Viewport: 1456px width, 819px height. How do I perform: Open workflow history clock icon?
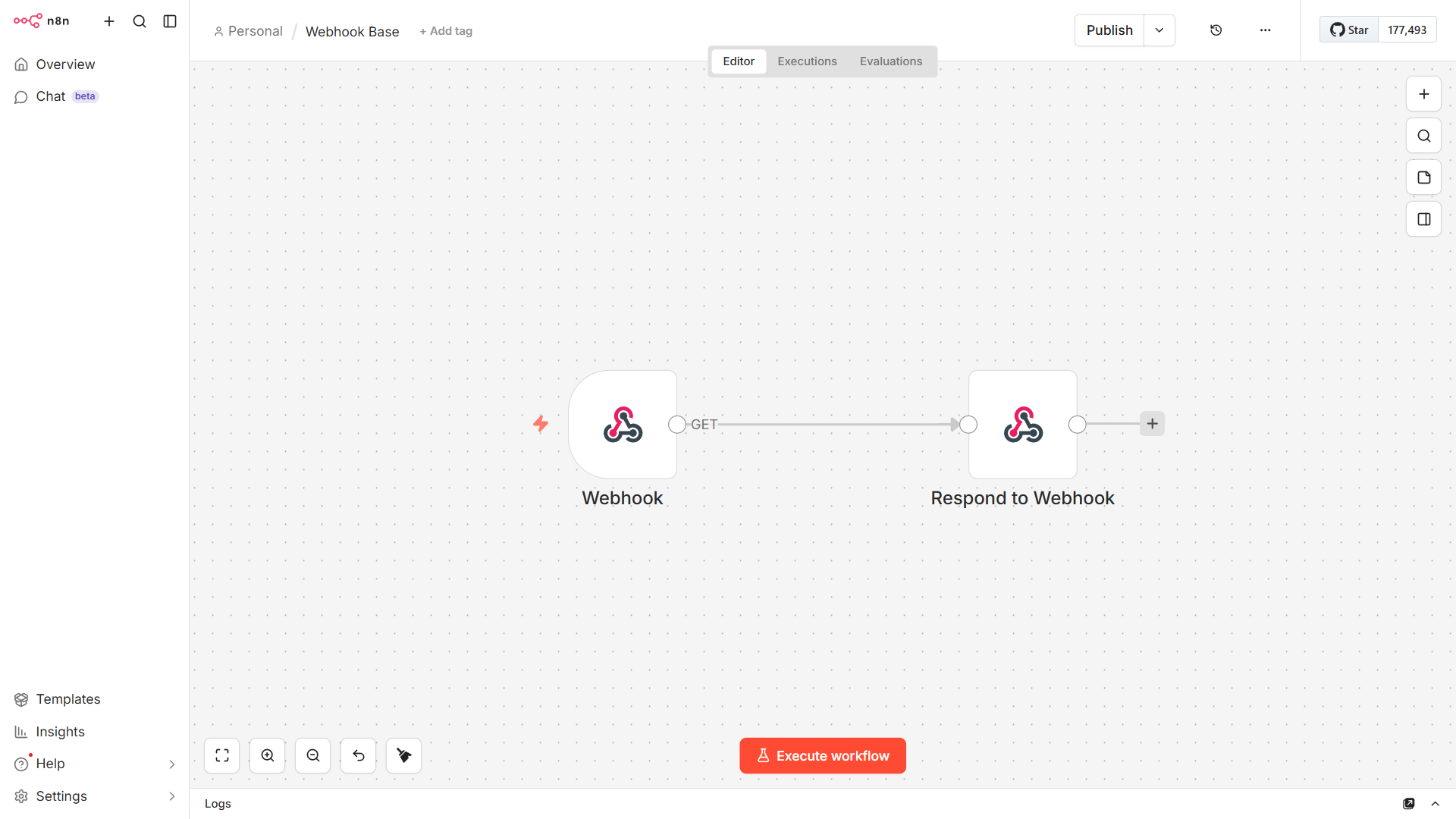pos(1216,30)
